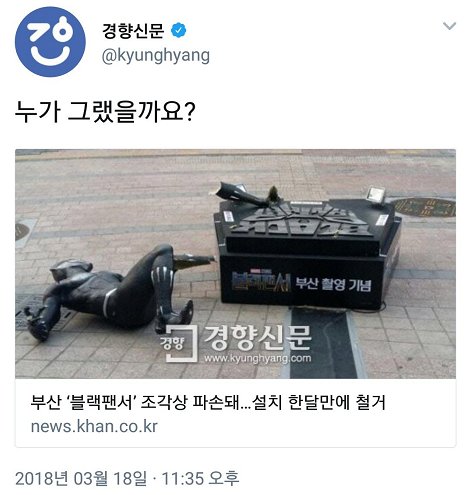
Task: Click the large 경향신문 watermark text
Action: 257,338
